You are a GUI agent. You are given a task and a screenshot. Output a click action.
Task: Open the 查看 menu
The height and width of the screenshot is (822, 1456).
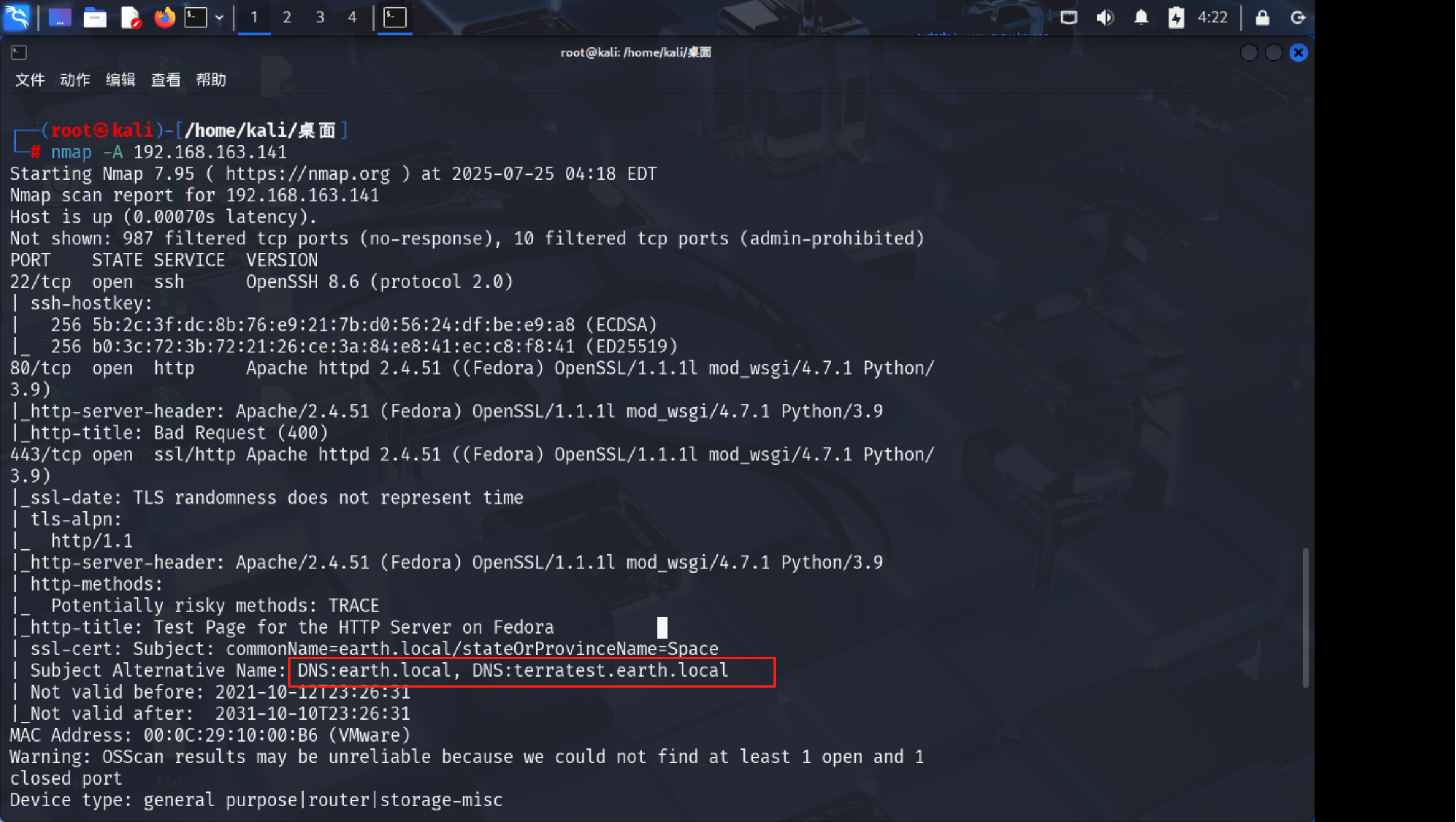165,80
